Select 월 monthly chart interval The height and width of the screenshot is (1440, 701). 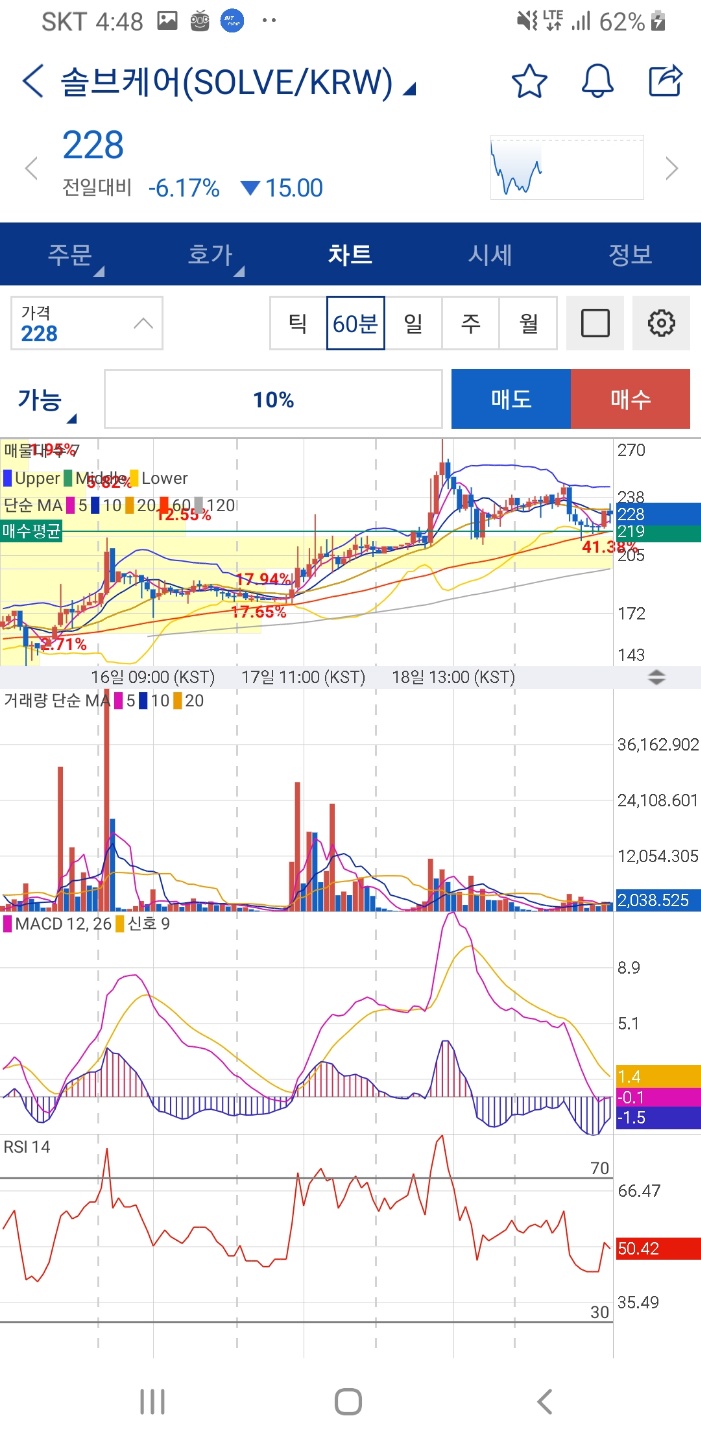click(x=528, y=323)
